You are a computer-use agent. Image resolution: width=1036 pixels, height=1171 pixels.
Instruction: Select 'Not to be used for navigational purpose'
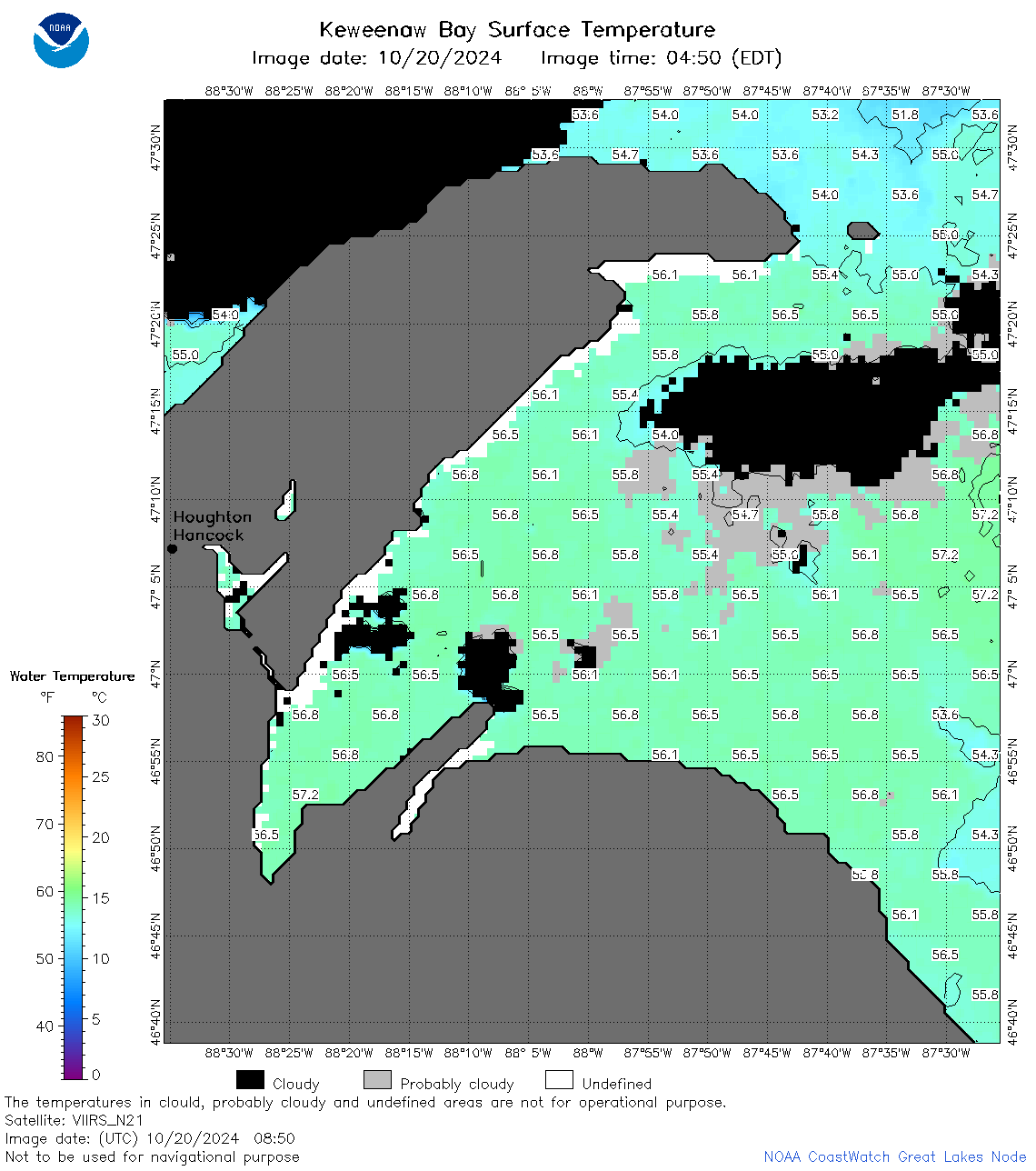pos(152,1156)
